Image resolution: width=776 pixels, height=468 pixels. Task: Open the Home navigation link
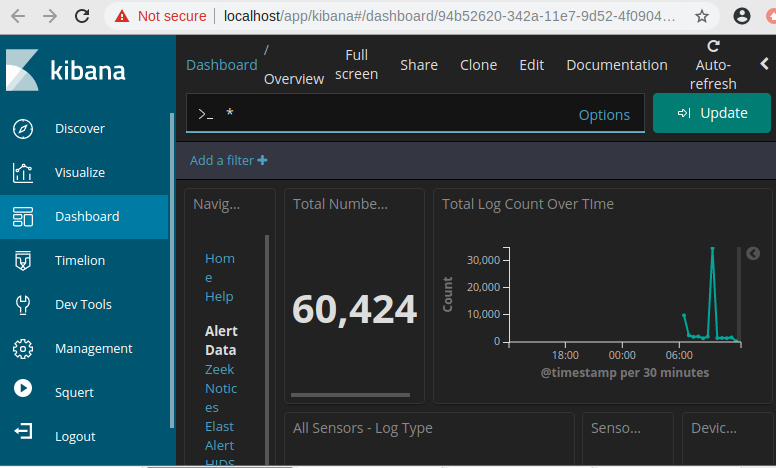coord(220,268)
